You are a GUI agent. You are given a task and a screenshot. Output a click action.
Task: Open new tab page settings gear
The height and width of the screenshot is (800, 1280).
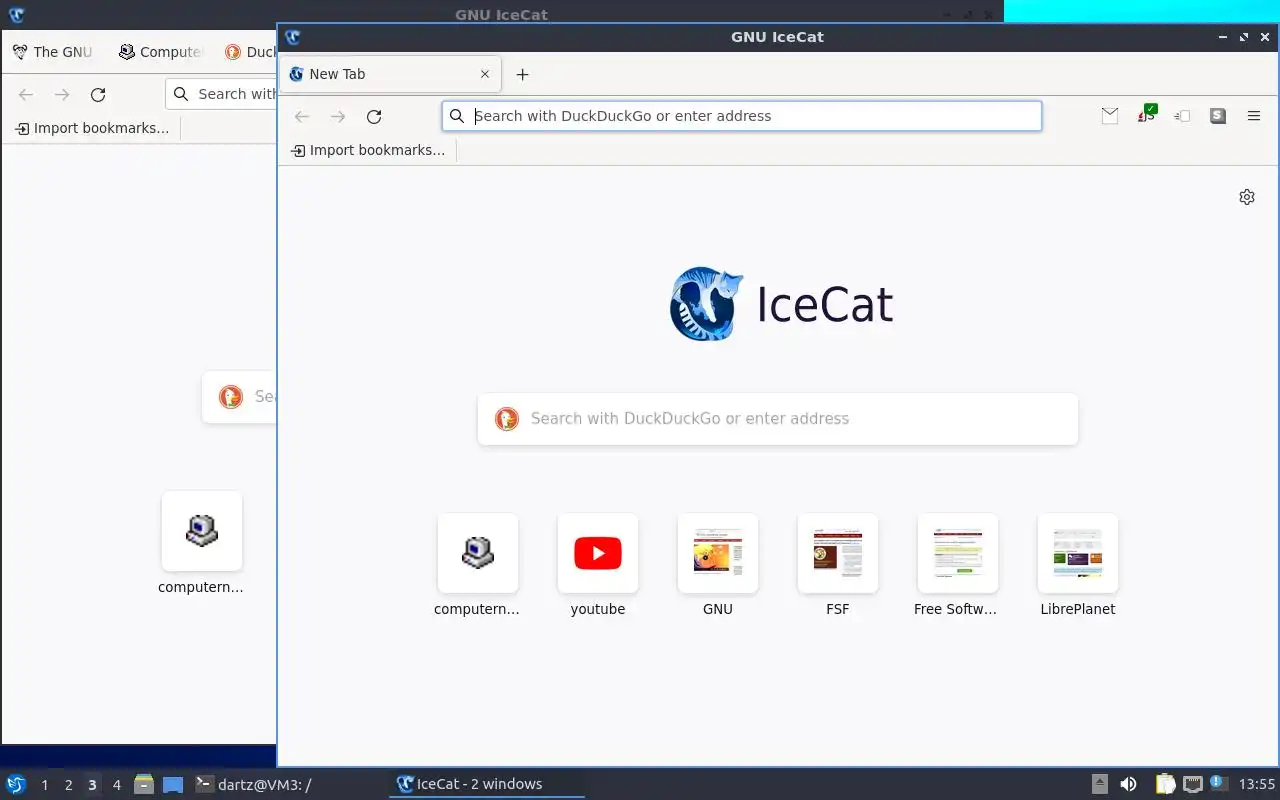pos(1247,197)
